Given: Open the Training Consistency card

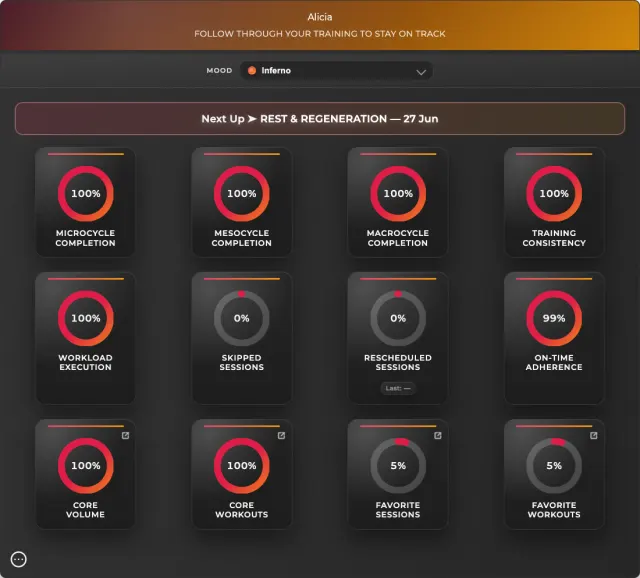Looking at the screenshot, I should click(554, 202).
